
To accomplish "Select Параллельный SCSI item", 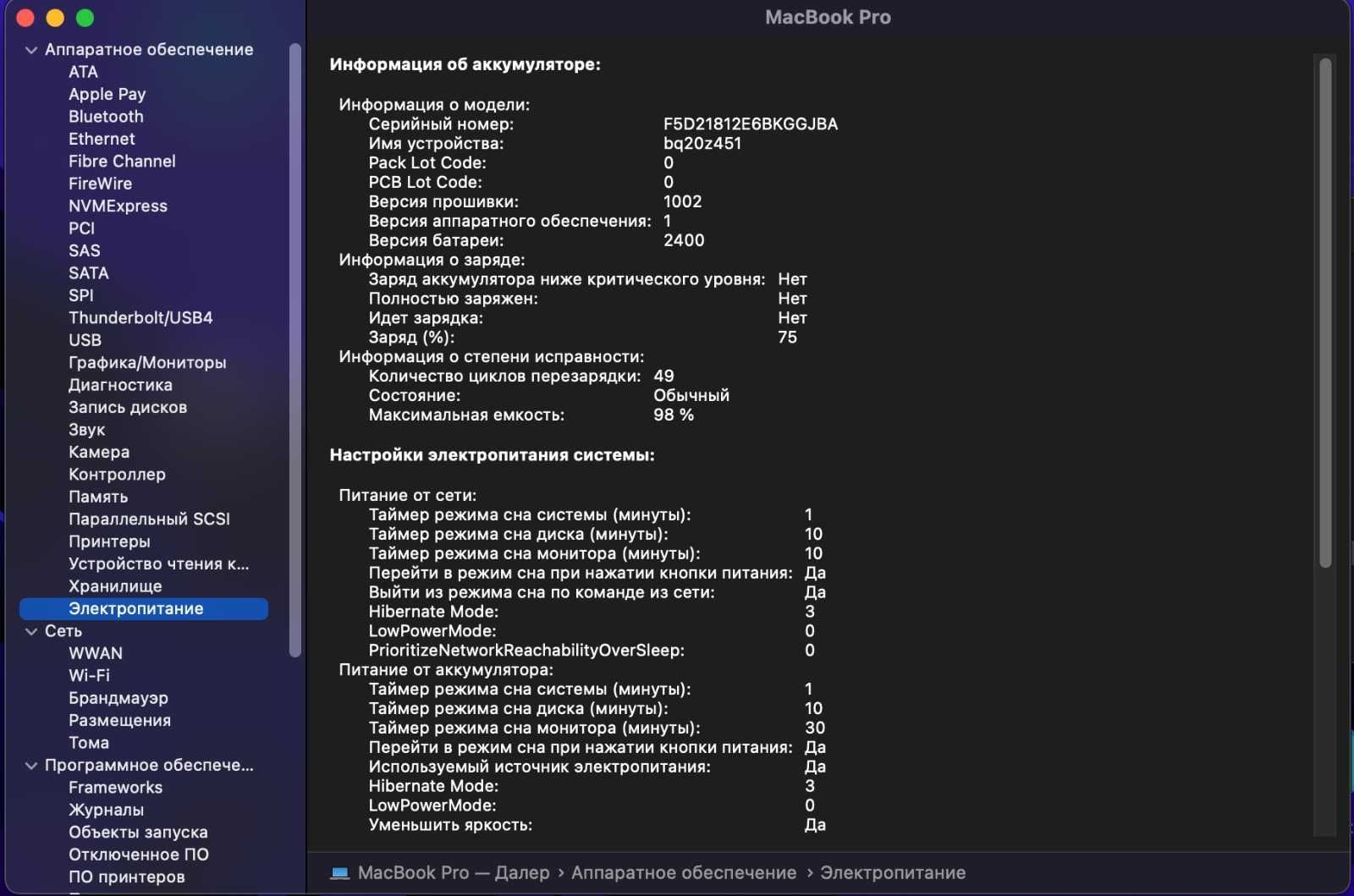I will point(149,519).
